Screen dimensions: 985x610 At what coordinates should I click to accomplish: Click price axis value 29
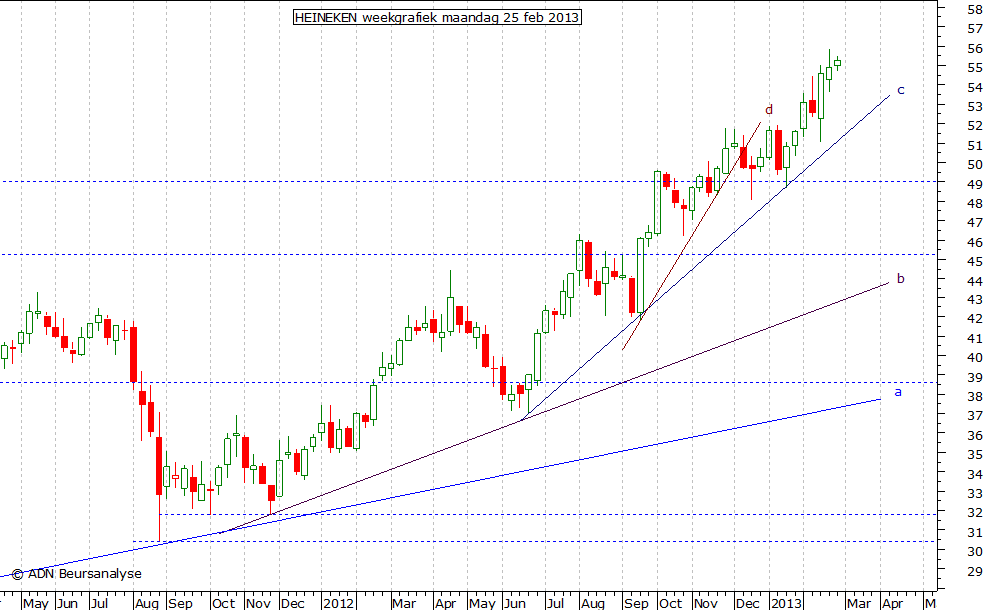(975, 572)
